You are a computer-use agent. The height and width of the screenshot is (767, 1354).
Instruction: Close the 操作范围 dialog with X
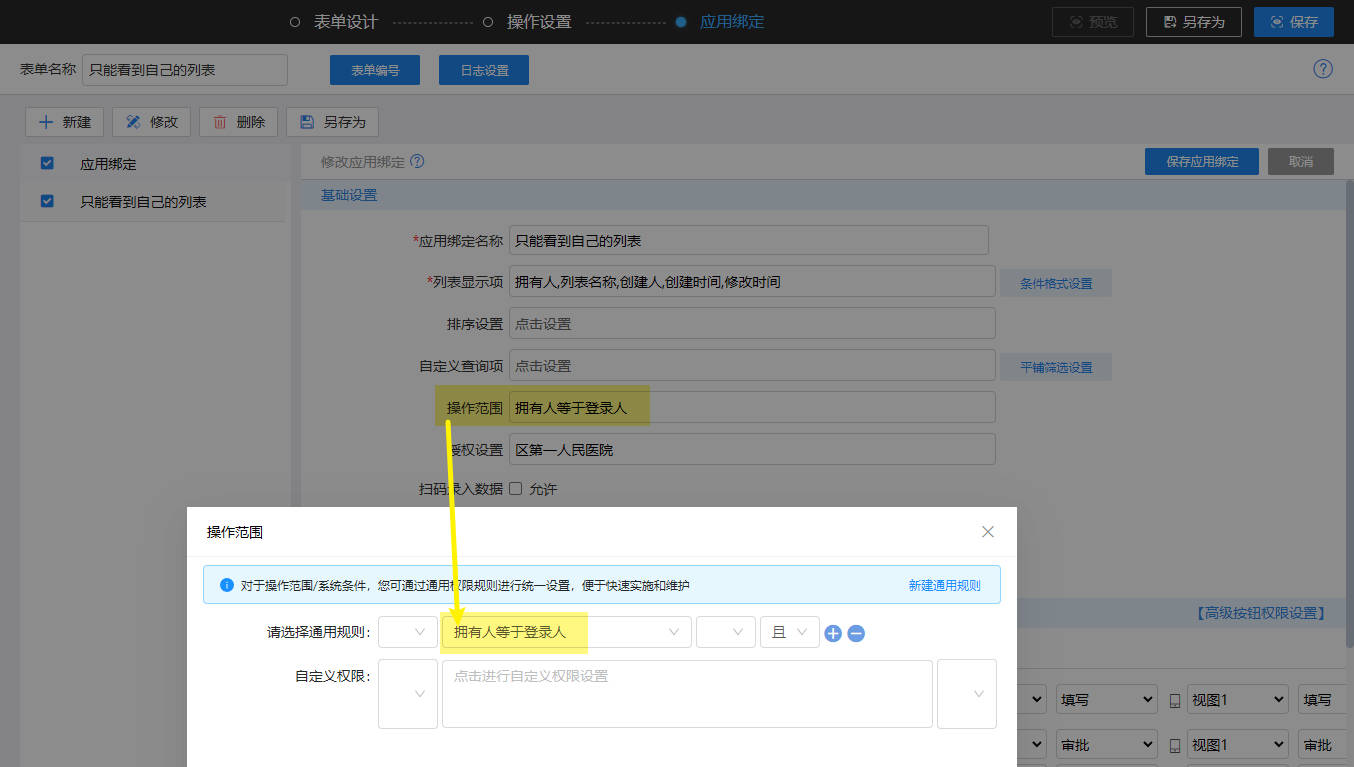click(x=988, y=532)
